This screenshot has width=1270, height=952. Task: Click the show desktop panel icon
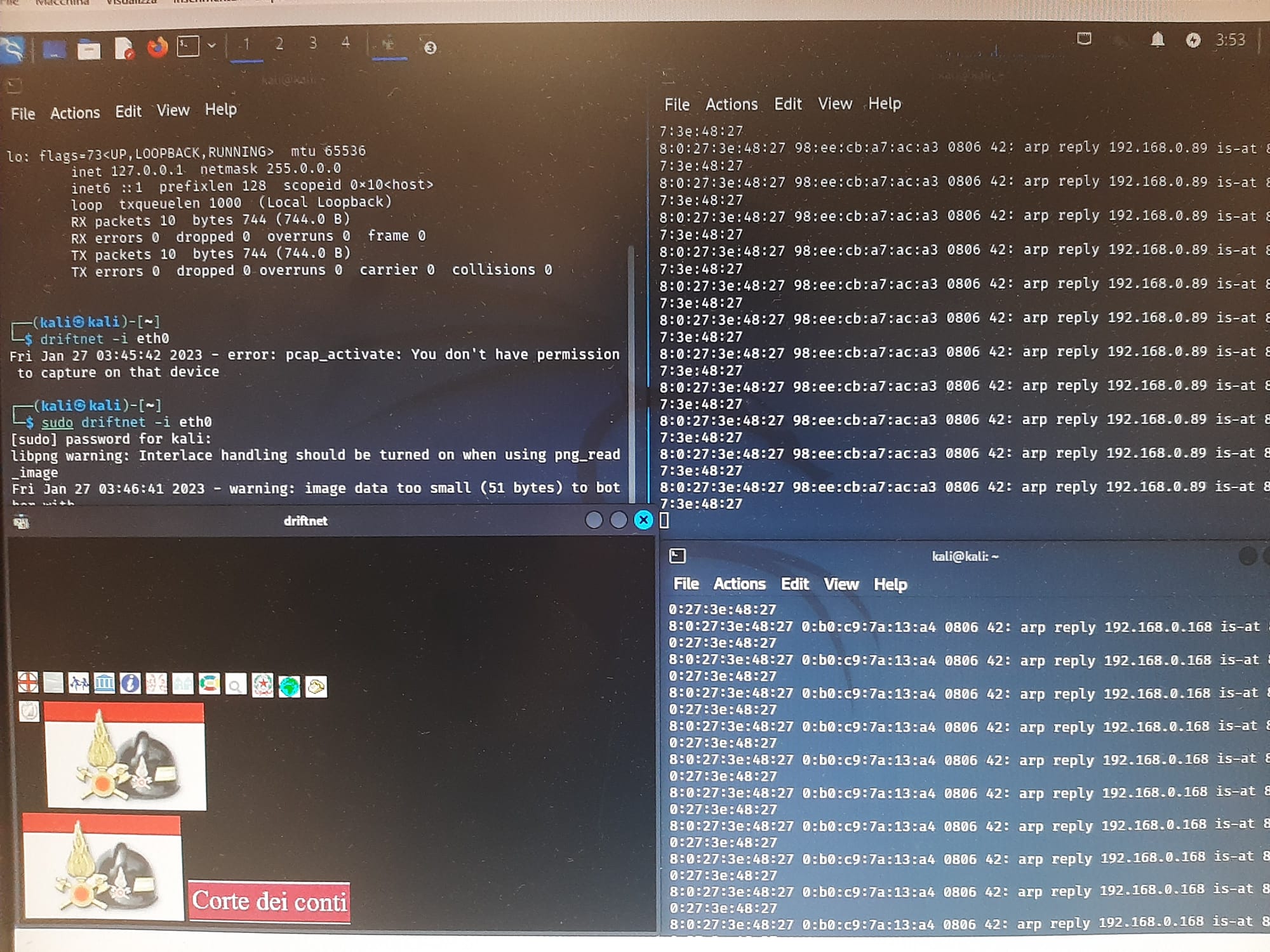tap(54, 49)
